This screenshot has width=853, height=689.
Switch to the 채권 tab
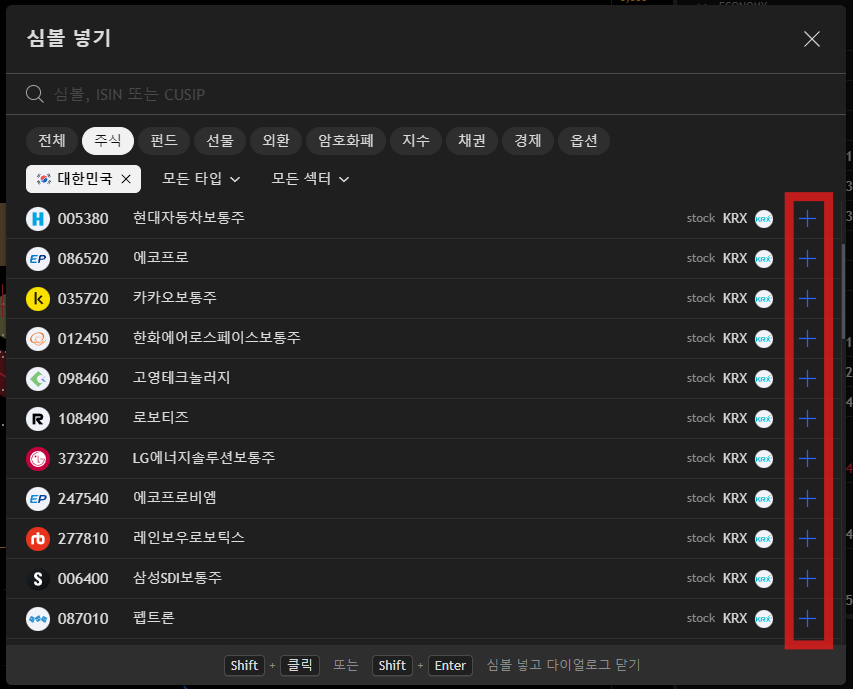coord(472,141)
